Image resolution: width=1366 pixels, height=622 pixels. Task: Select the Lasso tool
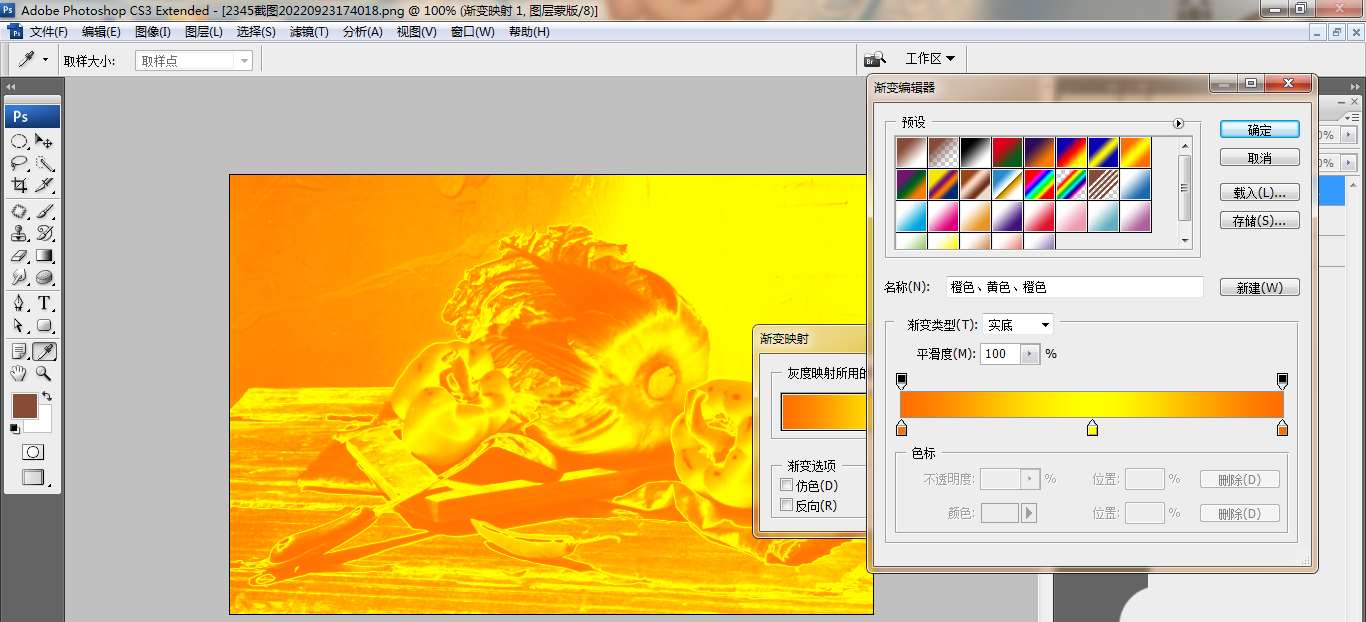click(x=19, y=164)
